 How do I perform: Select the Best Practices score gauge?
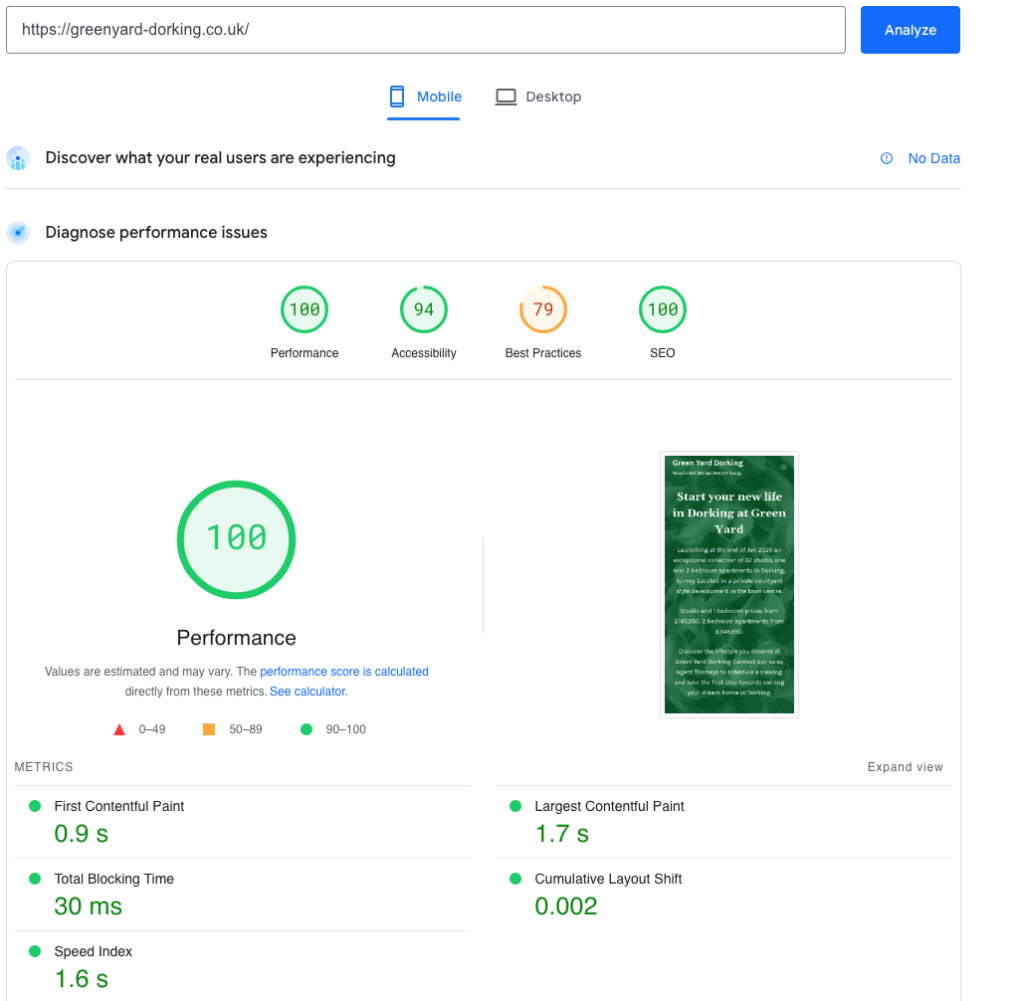(x=543, y=310)
